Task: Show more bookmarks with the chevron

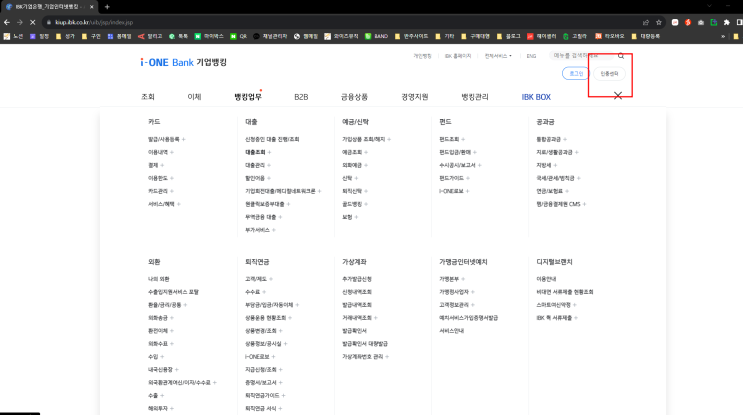Action: (723, 36)
